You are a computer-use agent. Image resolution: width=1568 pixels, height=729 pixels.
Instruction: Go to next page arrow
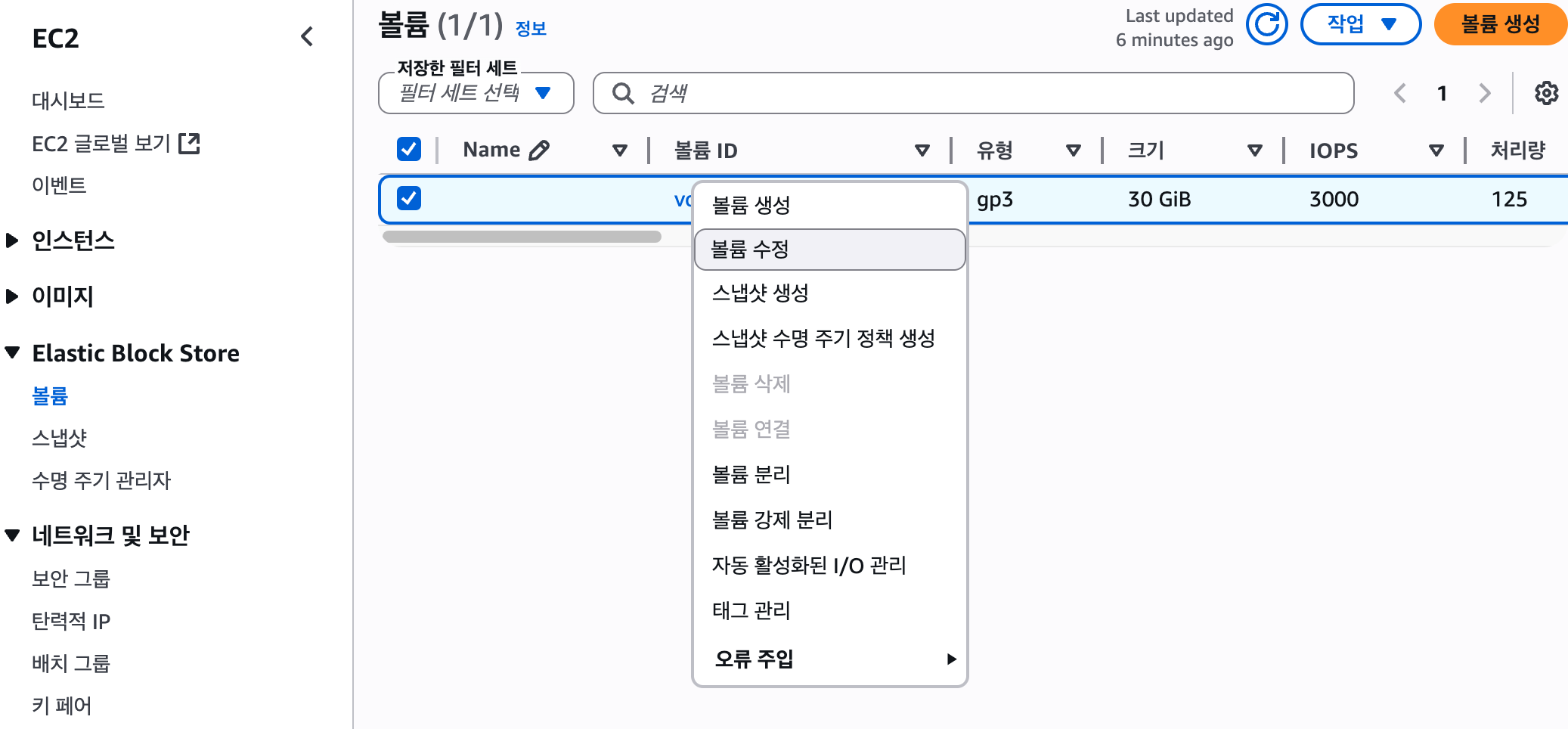point(1484,93)
